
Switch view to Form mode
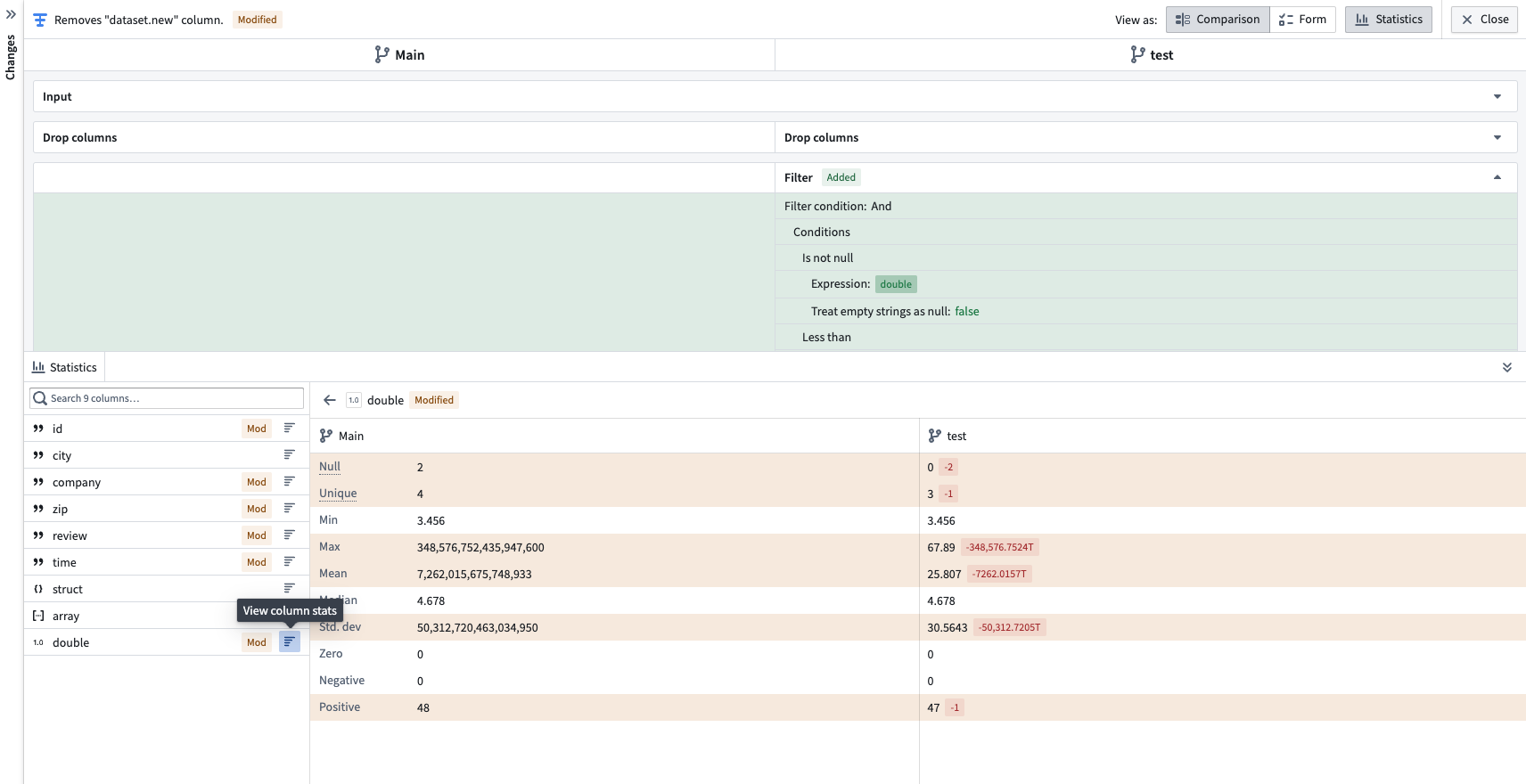[1302, 20]
